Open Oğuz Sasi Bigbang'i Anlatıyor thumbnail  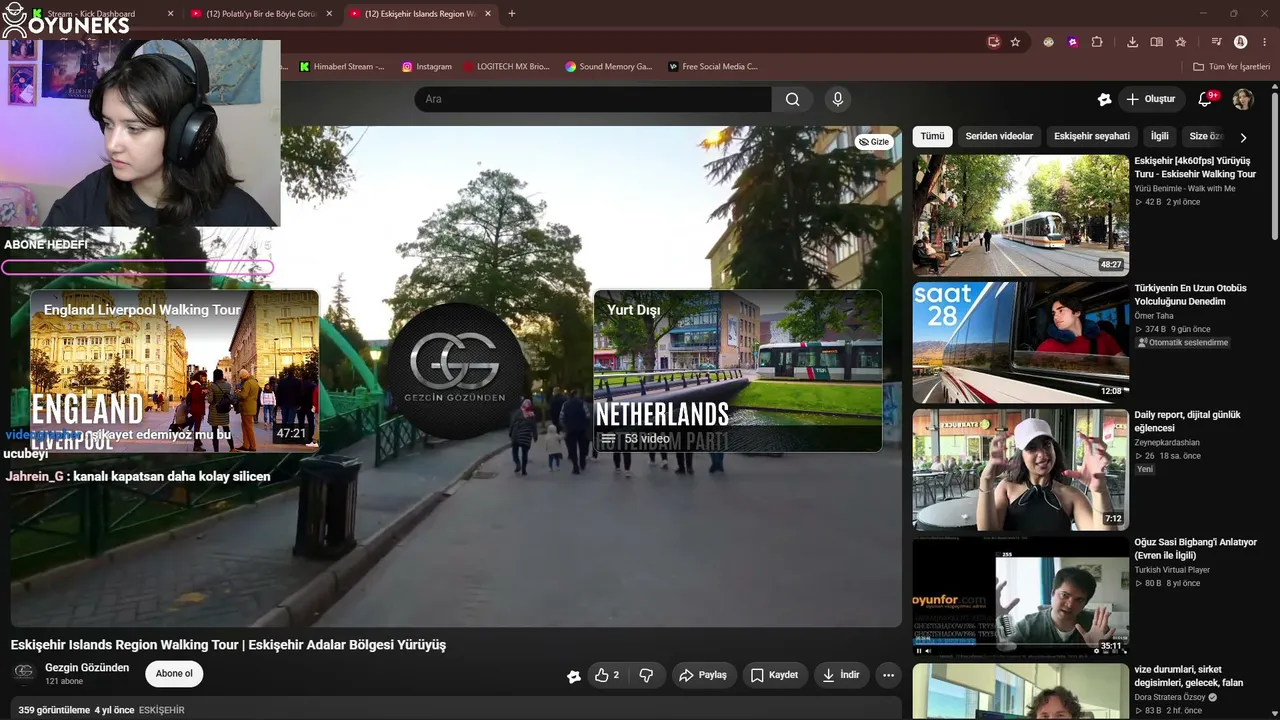tap(1021, 596)
